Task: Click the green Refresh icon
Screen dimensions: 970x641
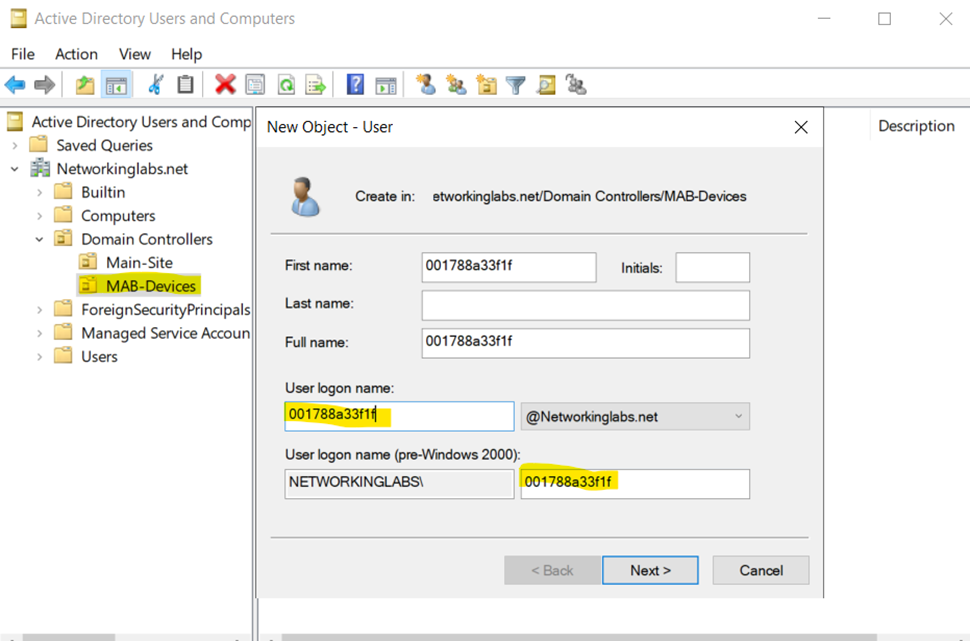Action: (x=286, y=85)
